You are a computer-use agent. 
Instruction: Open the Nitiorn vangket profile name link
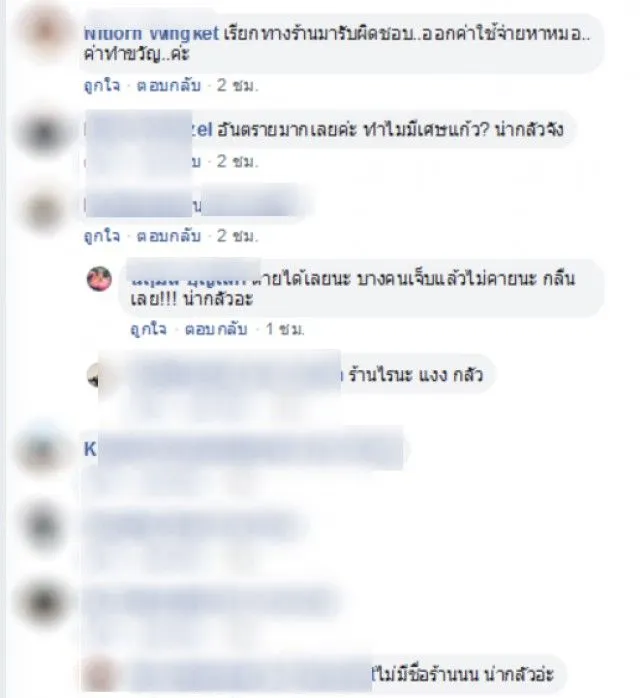coord(151,33)
